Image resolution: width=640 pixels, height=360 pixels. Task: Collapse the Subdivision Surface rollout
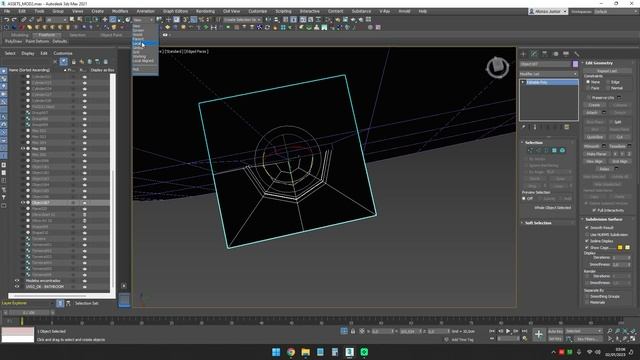(604, 219)
